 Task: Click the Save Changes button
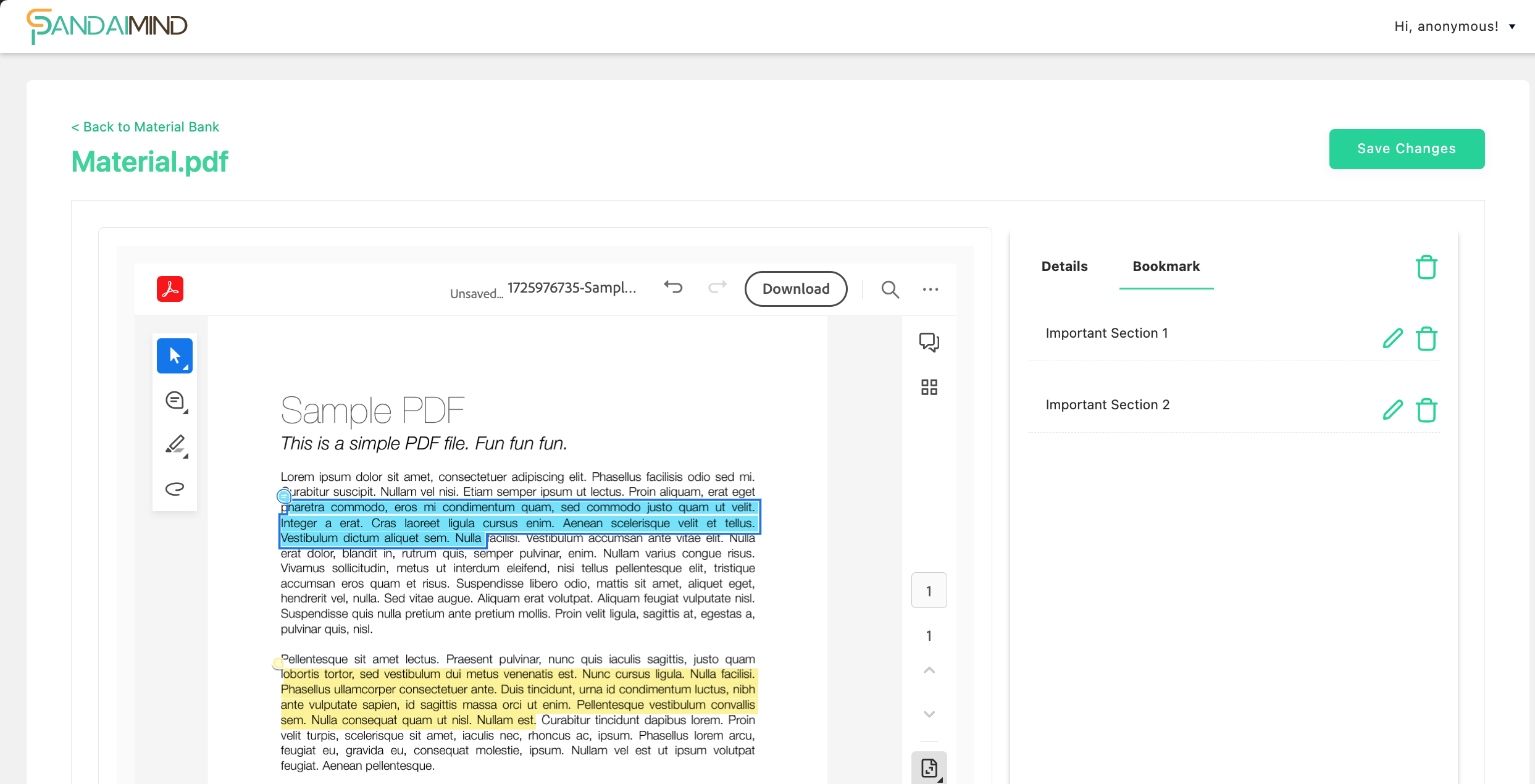1407,149
